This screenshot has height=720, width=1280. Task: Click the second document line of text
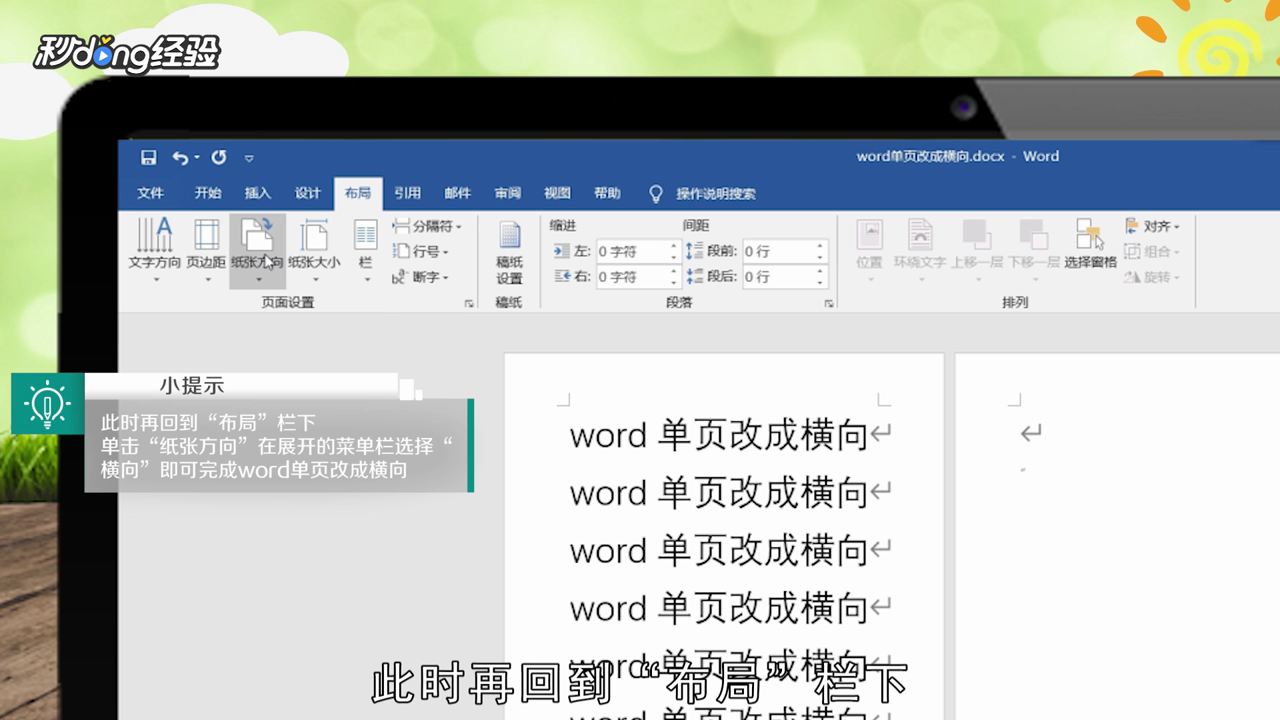[x=719, y=493]
